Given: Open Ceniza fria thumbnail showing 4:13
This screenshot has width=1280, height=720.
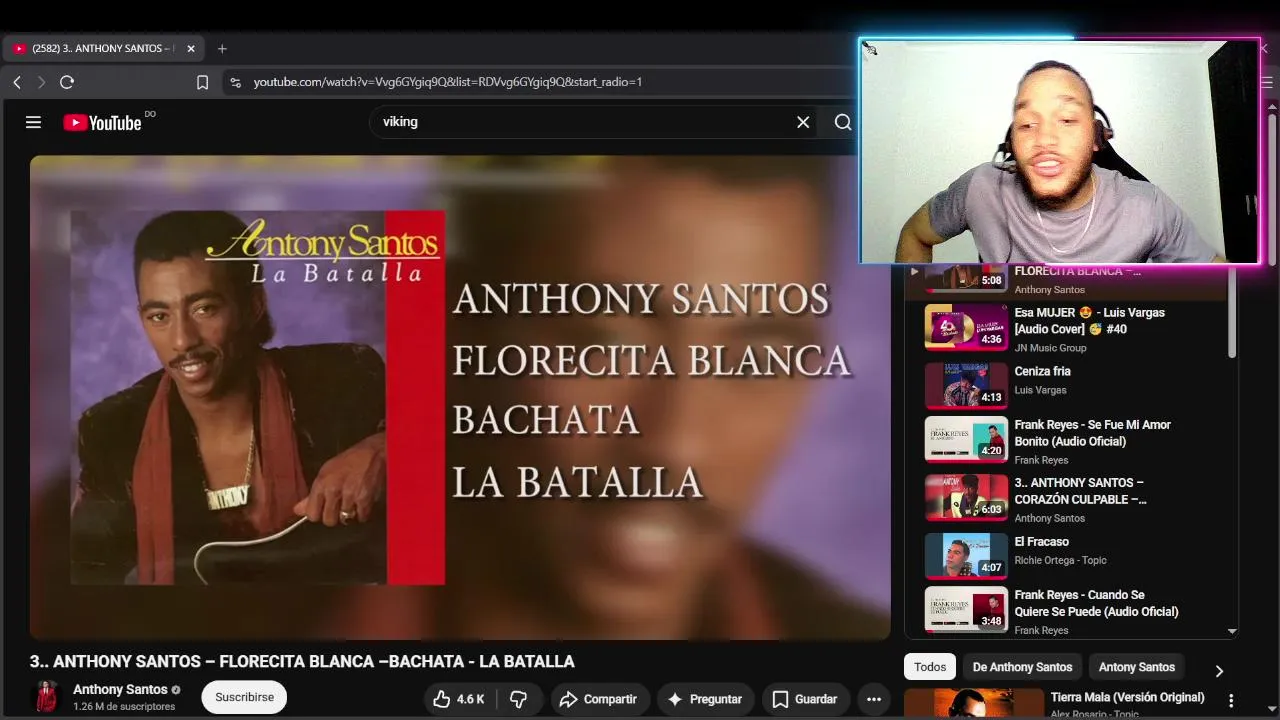Looking at the screenshot, I should 966,385.
